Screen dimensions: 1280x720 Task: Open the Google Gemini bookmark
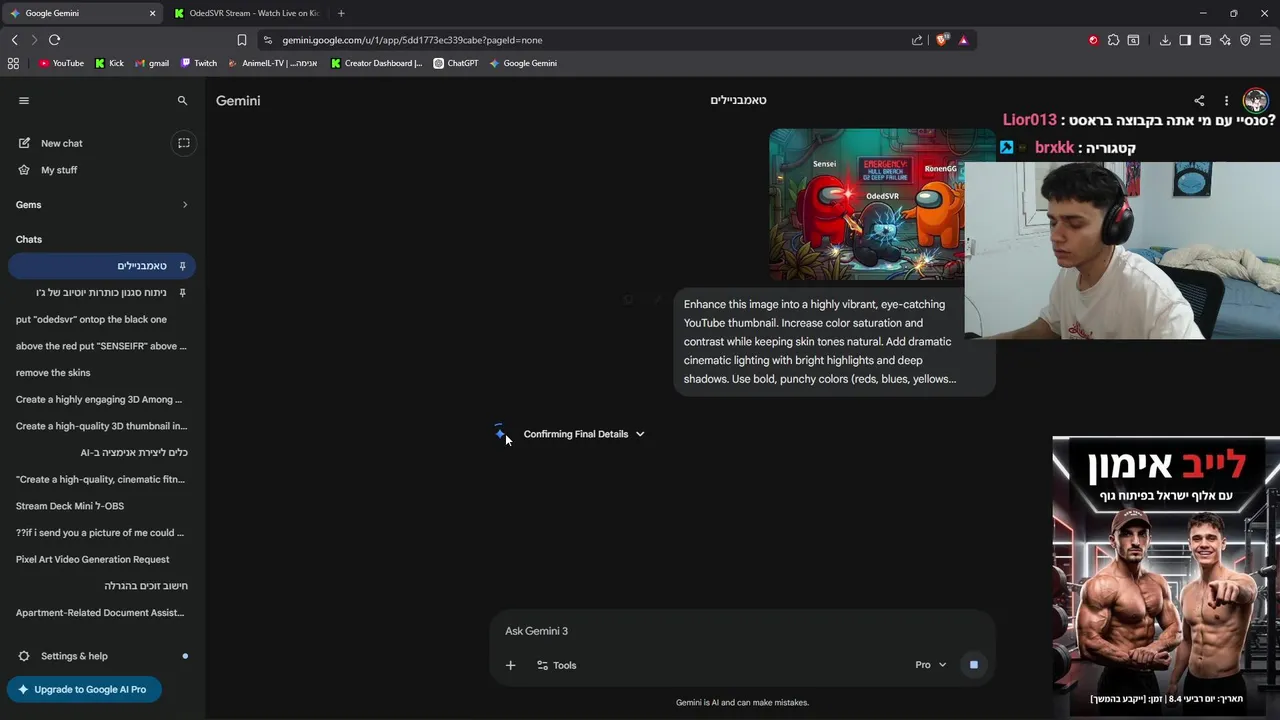523,63
